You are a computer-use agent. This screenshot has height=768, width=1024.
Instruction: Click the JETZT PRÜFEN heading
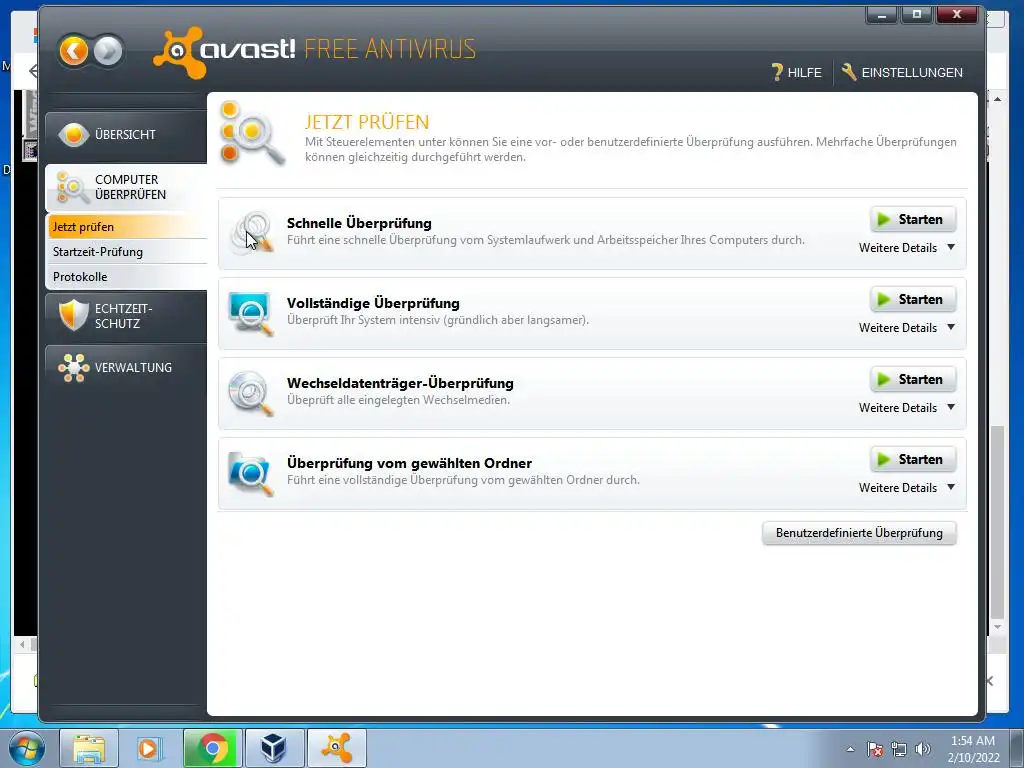tap(367, 122)
